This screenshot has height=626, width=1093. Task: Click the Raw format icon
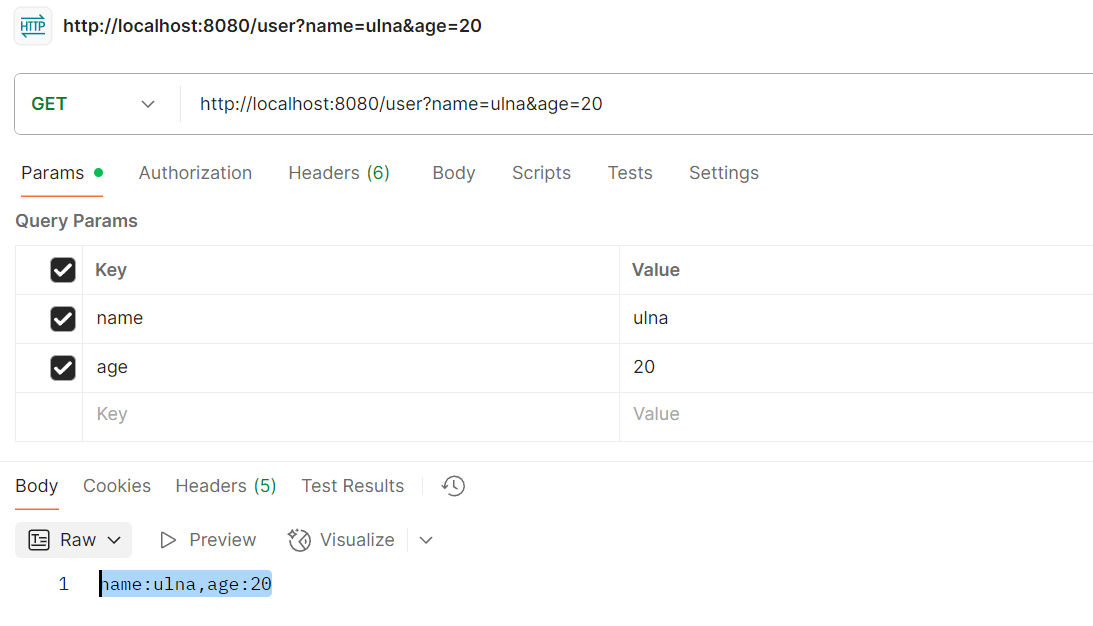[39, 540]
